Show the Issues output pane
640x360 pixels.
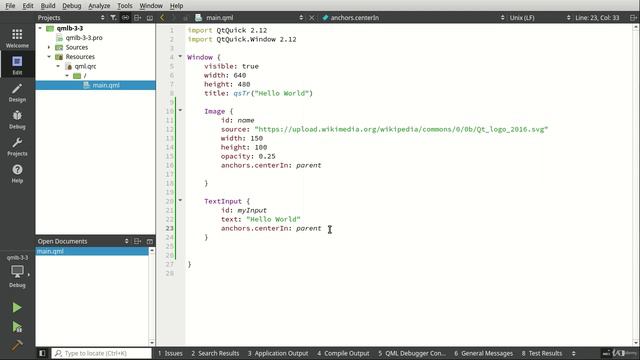pos(170,353)
